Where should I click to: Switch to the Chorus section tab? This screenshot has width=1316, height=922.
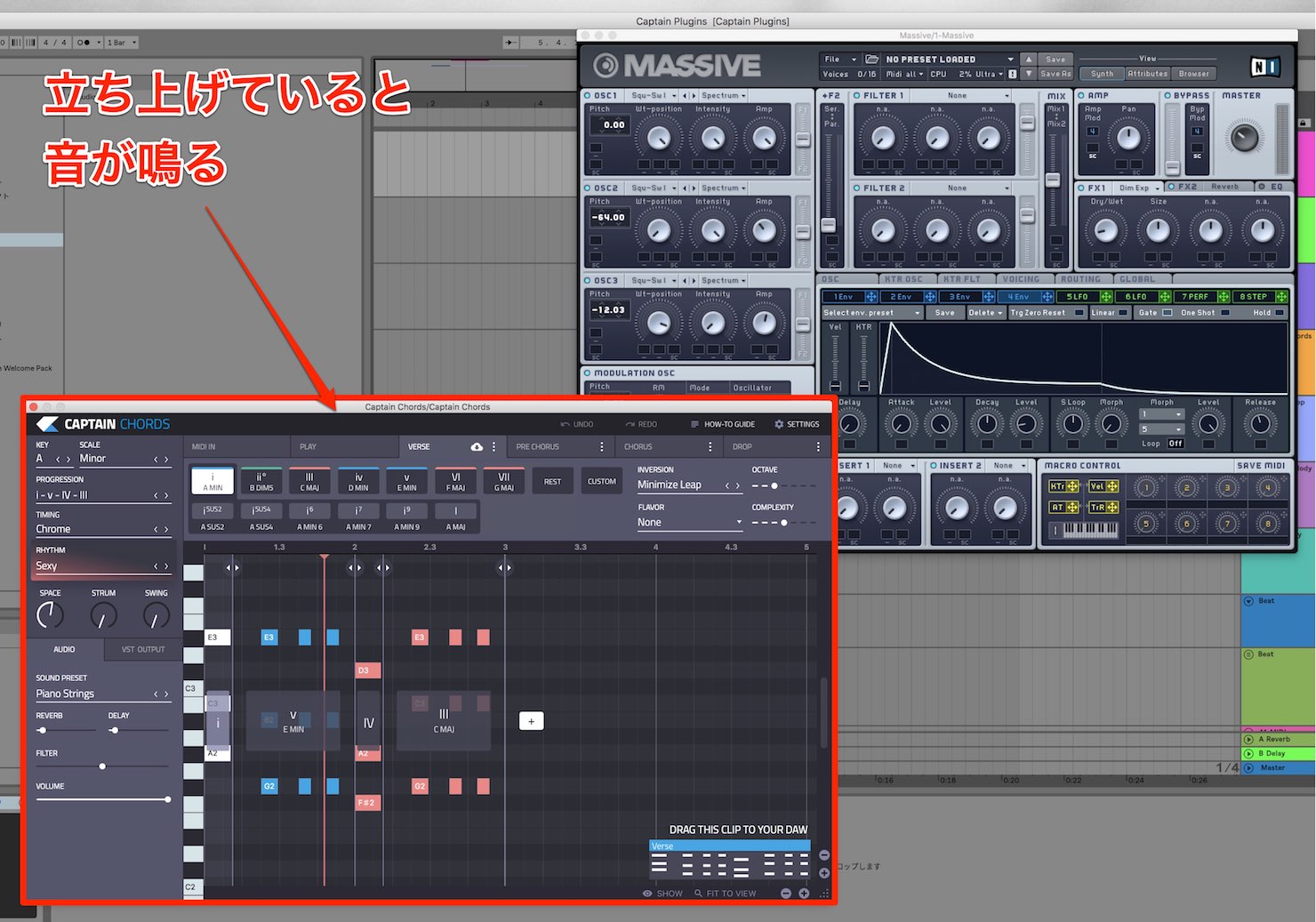[x=638, y=446]
